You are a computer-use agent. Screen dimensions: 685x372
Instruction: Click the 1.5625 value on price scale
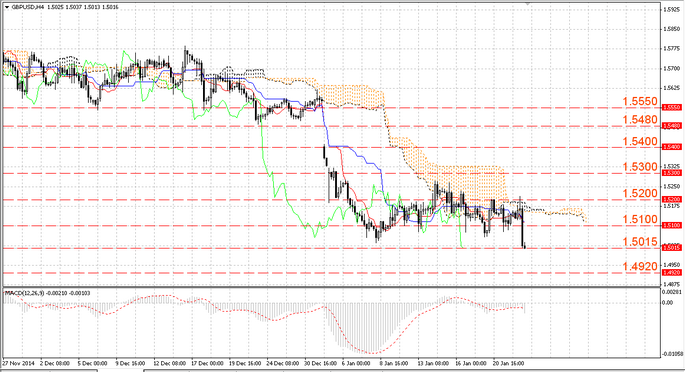coord(671,88)
